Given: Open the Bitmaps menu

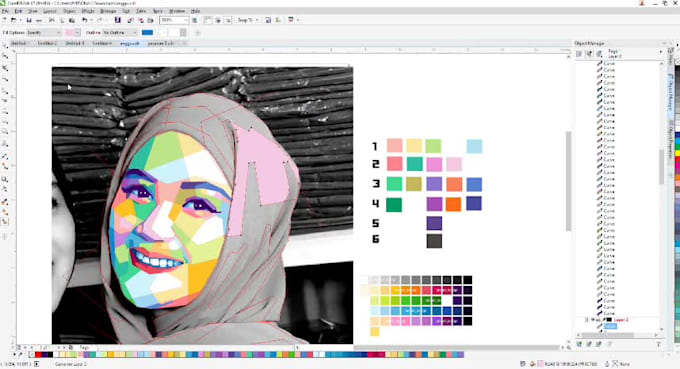Looking at the screenshot, I should (x=108, y=11).
